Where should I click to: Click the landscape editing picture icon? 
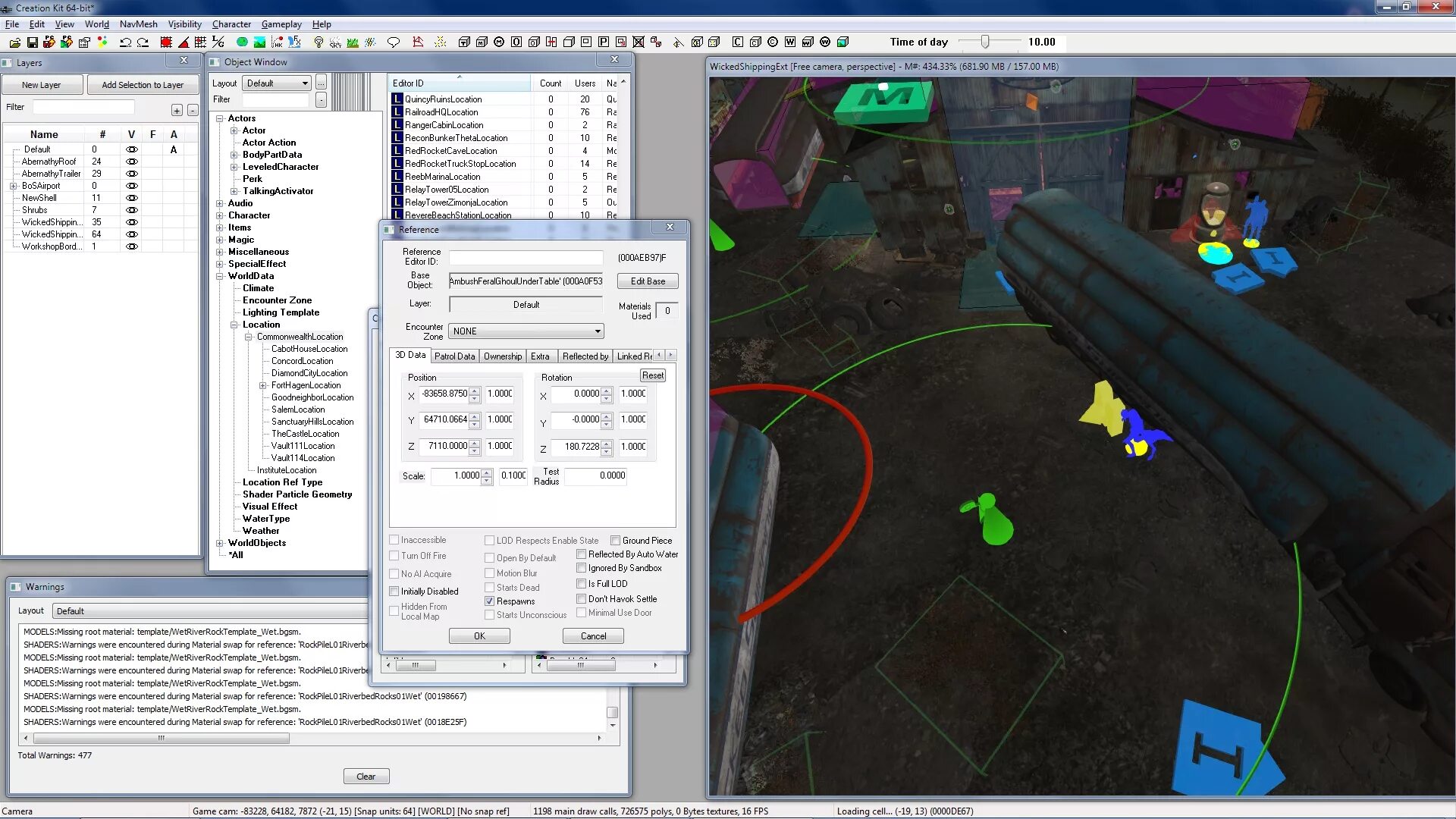tap(259, 42)
